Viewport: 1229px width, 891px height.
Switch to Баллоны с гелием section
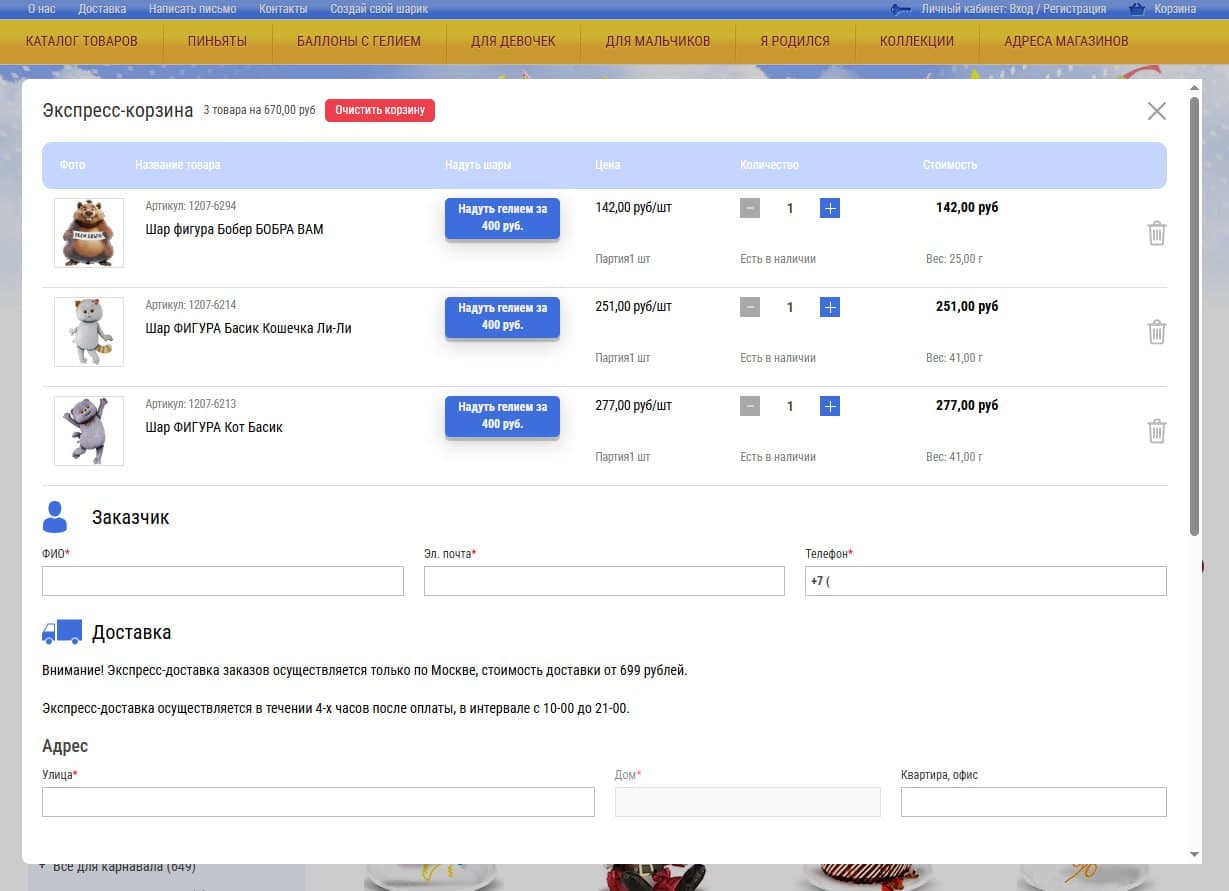(x=358, y=42)
